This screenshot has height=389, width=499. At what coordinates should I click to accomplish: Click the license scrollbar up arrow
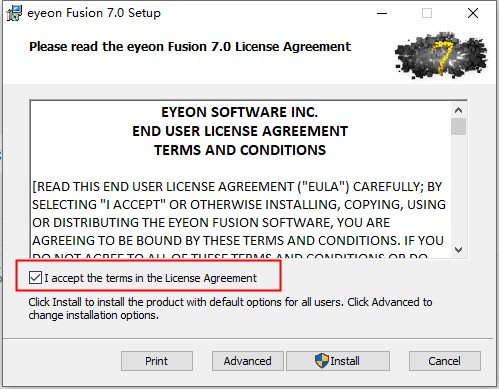pos(459,110)
